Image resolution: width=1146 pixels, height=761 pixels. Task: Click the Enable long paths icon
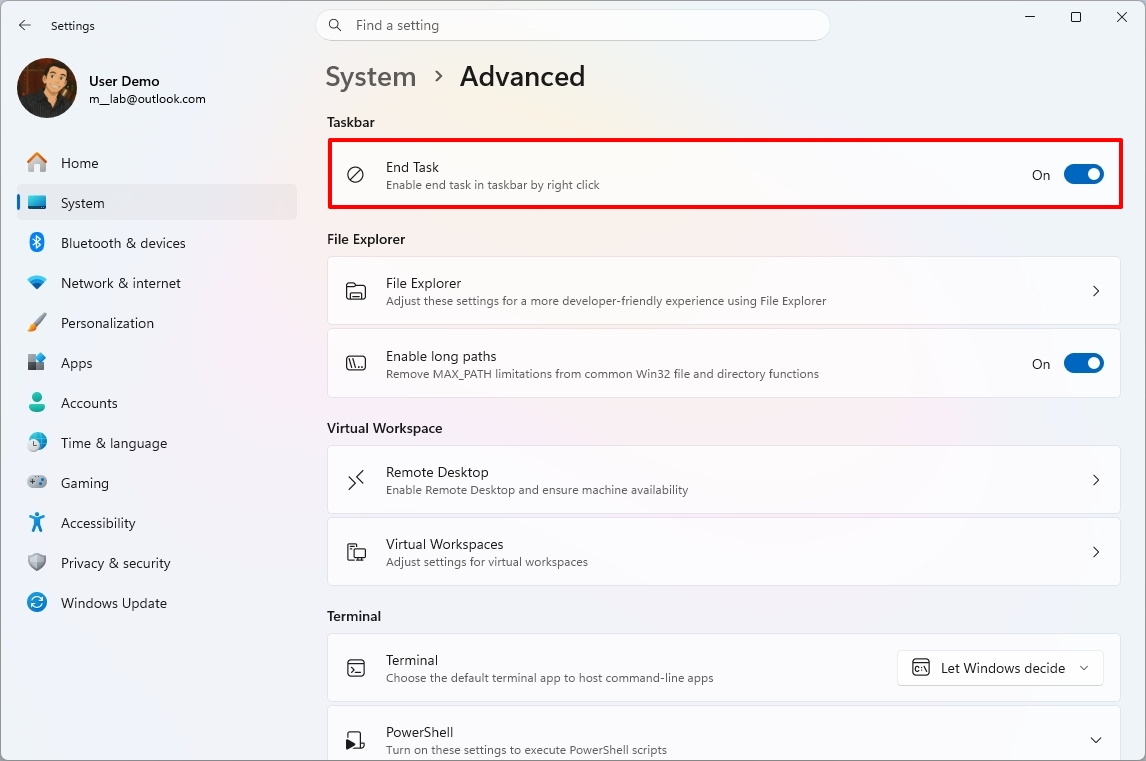click(x=356, y=363)
